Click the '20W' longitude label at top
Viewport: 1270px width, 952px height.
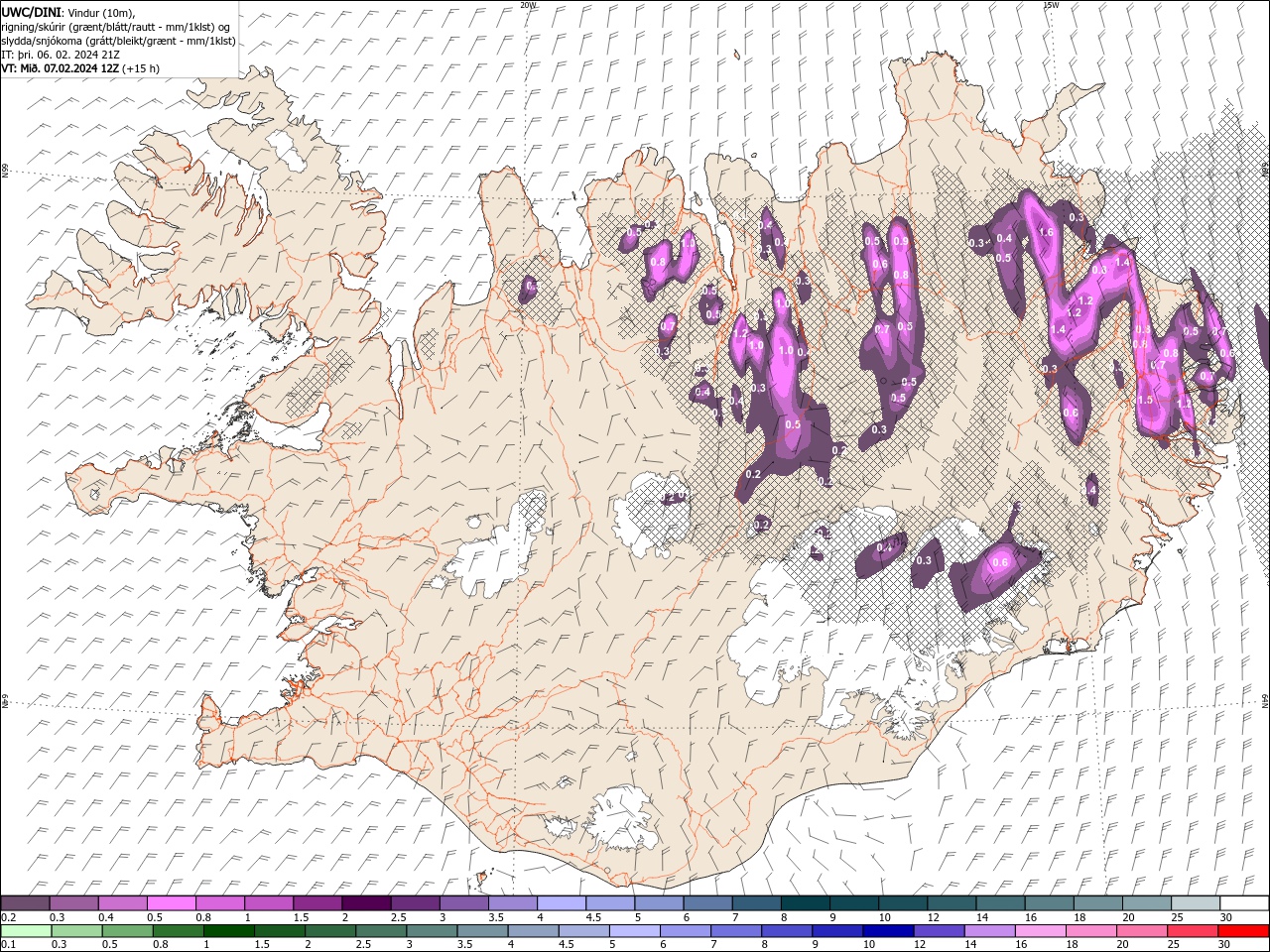(528, 5)
